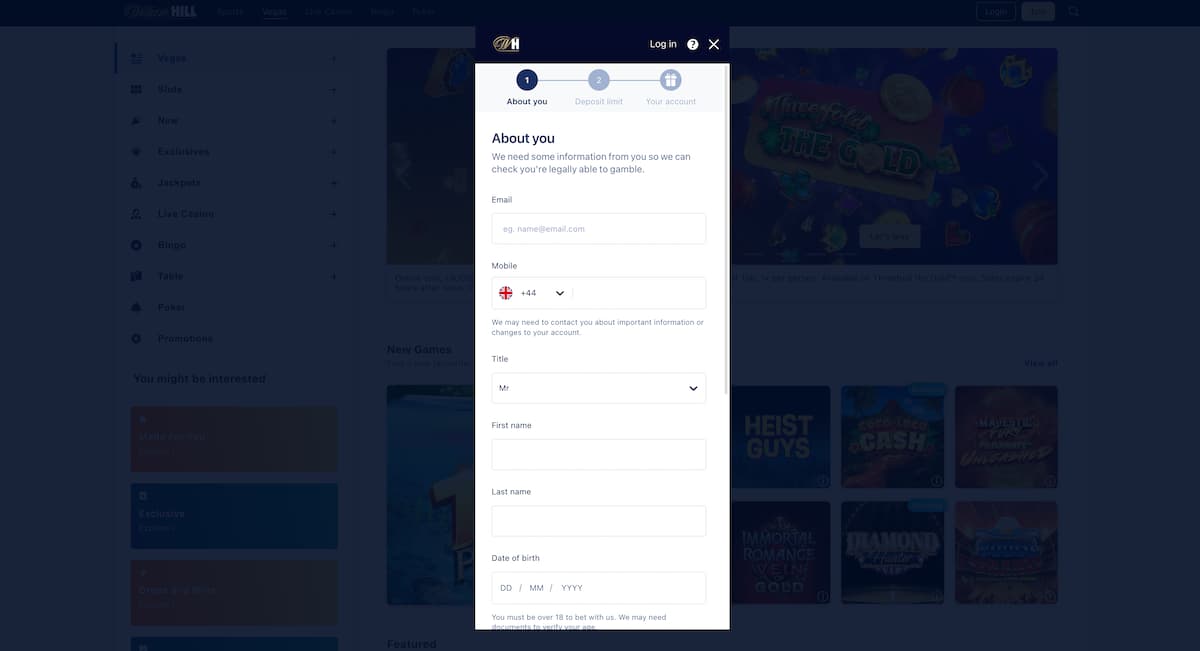Viewport: 1200px width, 651px height.
Task: Click the search magnifier icon in the header
Action: [1074, 12]
